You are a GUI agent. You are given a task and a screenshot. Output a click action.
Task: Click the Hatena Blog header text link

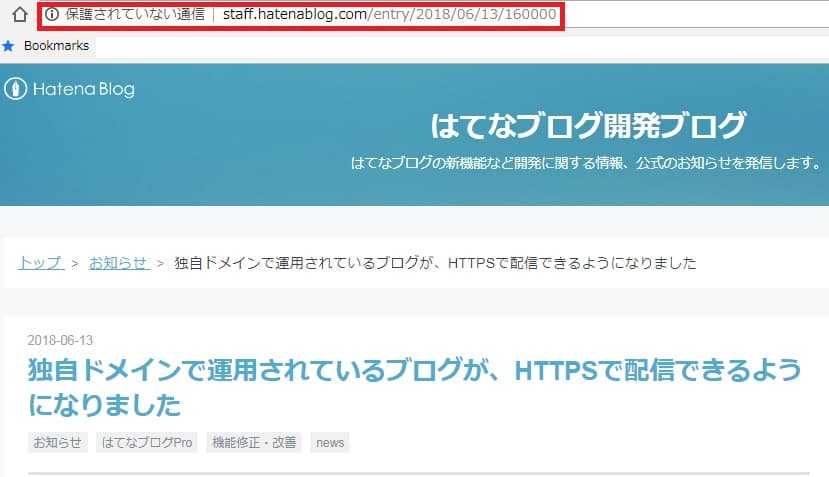[84, 89]
